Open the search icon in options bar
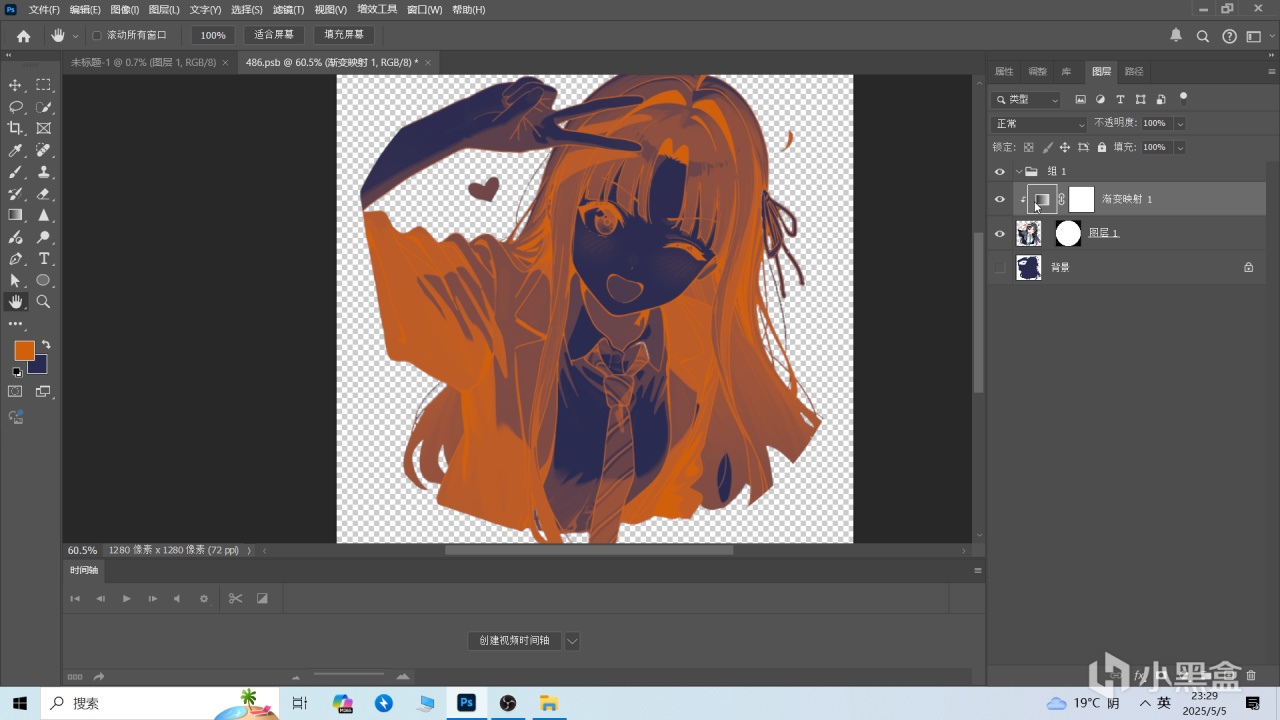The height and width of the screenshot is (720, 1280). point(1203,36)
